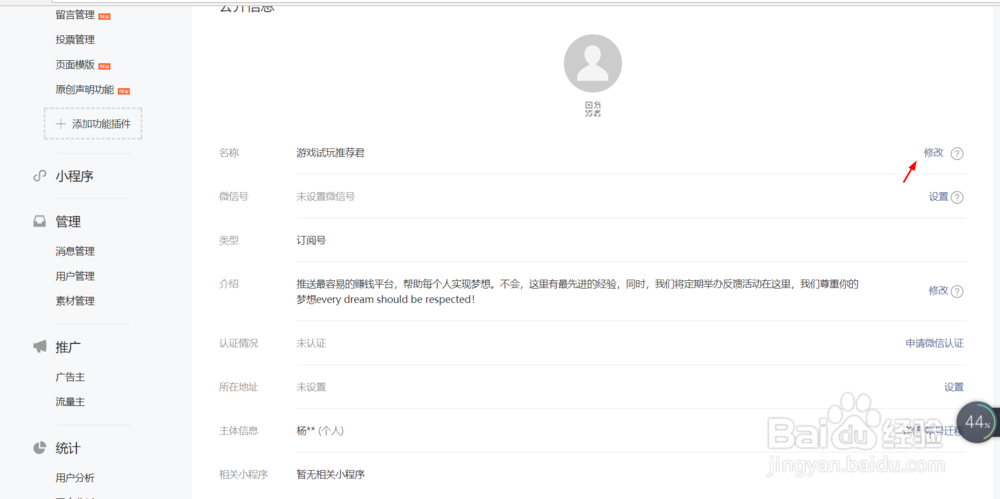Click the 管理 inbox icon
The width and height of the screenshot is (1000, 499).
pyautogui.click(x=40, y=222)
